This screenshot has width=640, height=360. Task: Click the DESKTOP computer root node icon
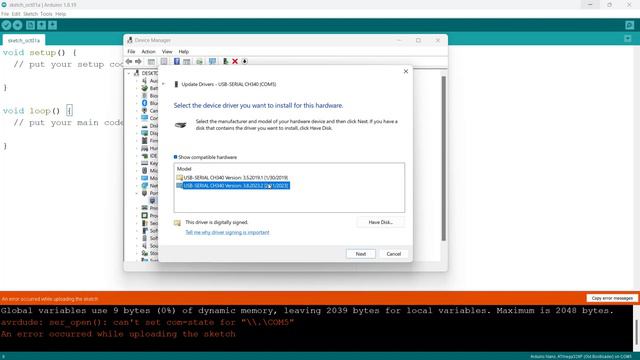point(137,73)
